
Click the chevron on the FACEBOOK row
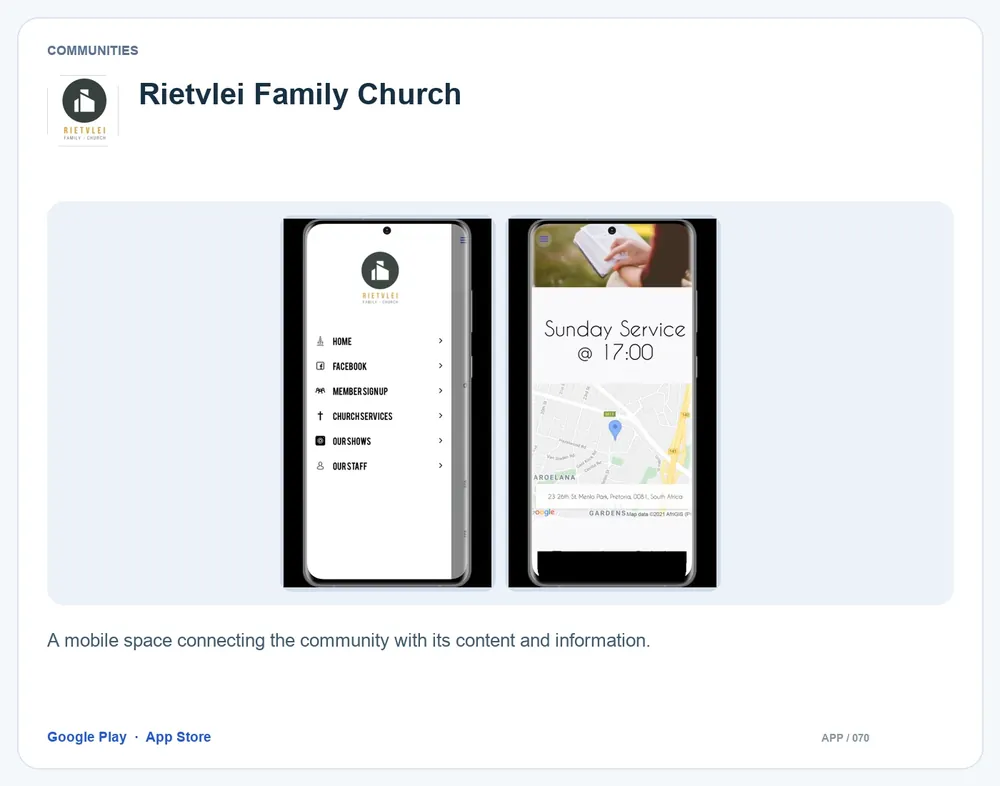pos(441,366)
